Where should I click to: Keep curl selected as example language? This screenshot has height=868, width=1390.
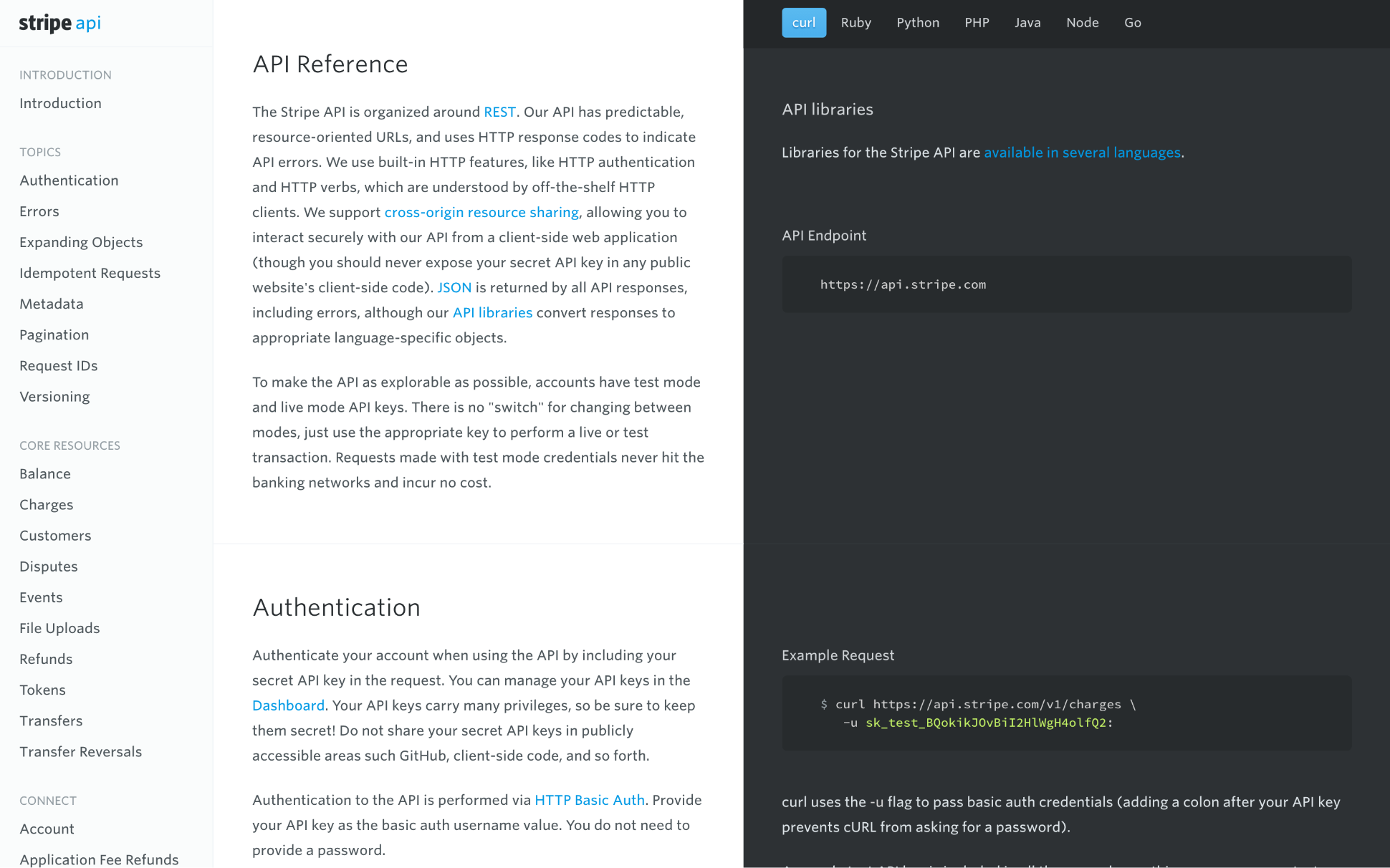click(803, 22)
